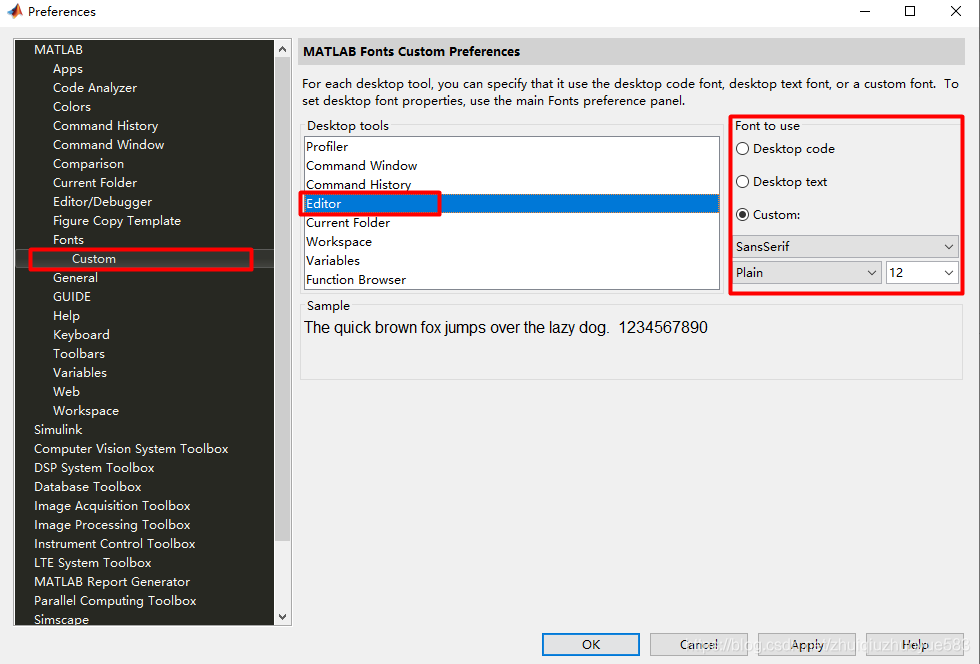Click the Cancel button
980x664 pixels.
[x=698, y=645]
